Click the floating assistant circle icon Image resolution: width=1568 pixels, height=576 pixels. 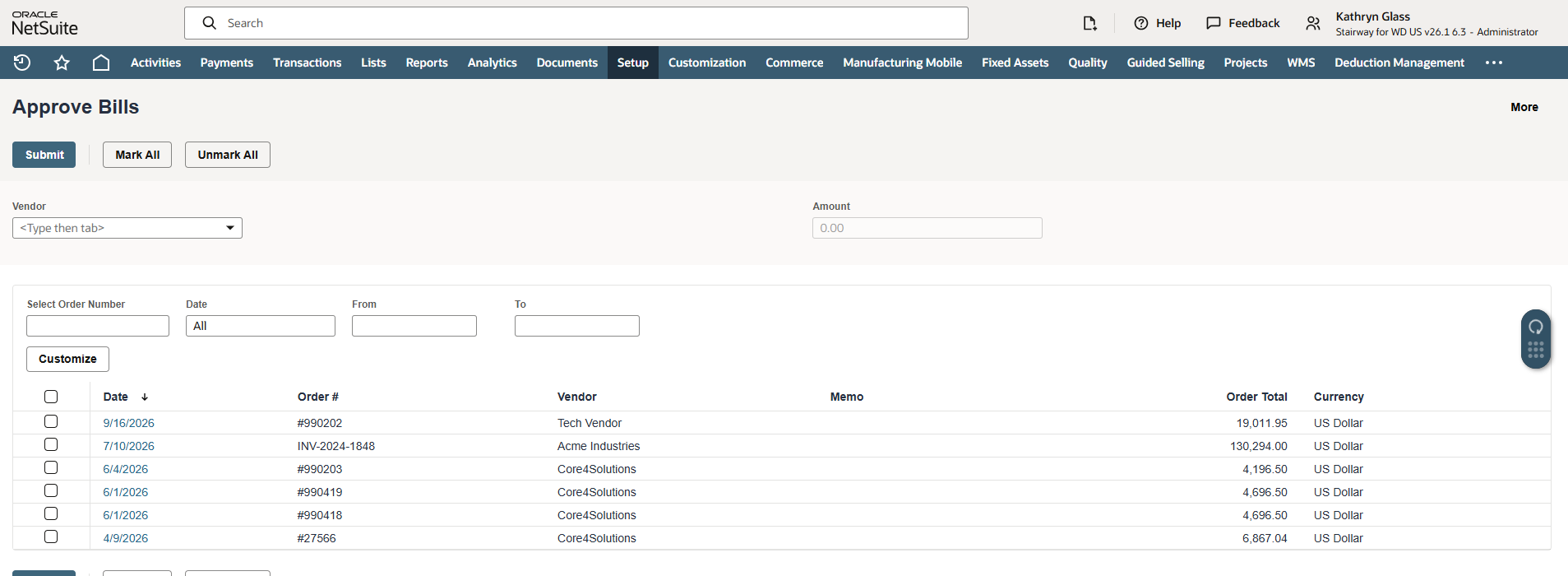tap(1536, 326)
